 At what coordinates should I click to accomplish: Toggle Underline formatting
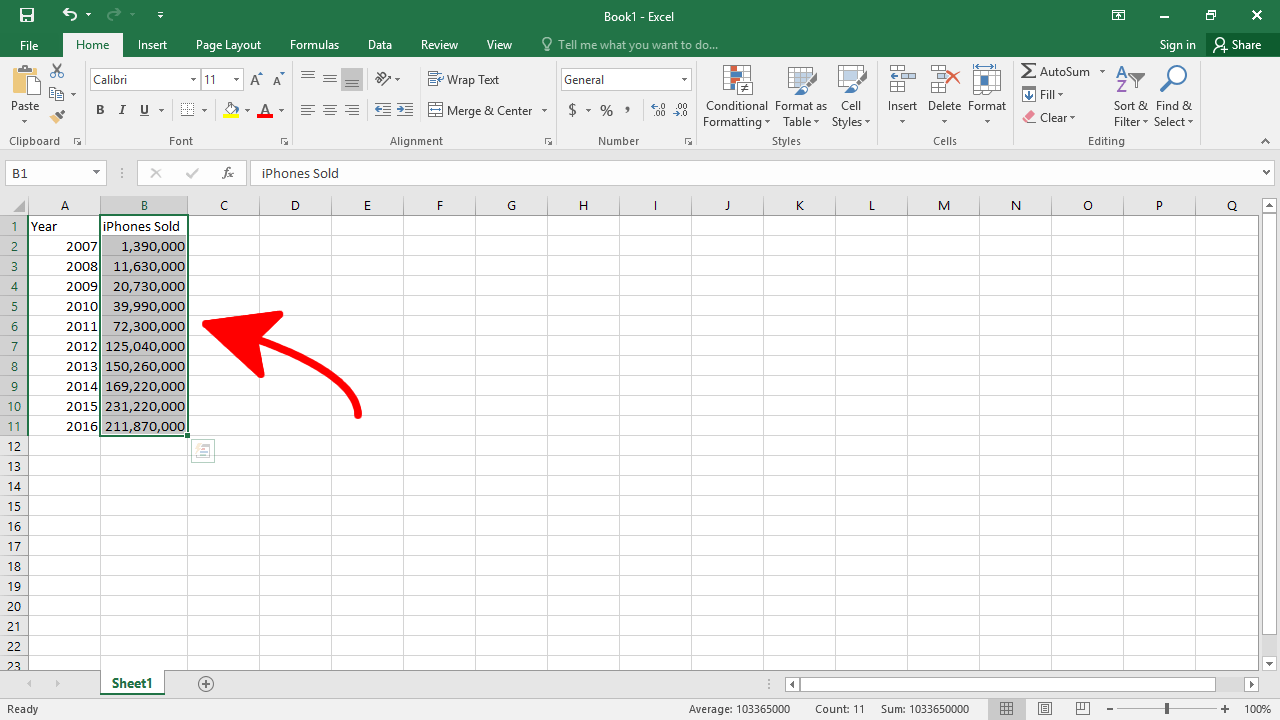coord(144,110)
